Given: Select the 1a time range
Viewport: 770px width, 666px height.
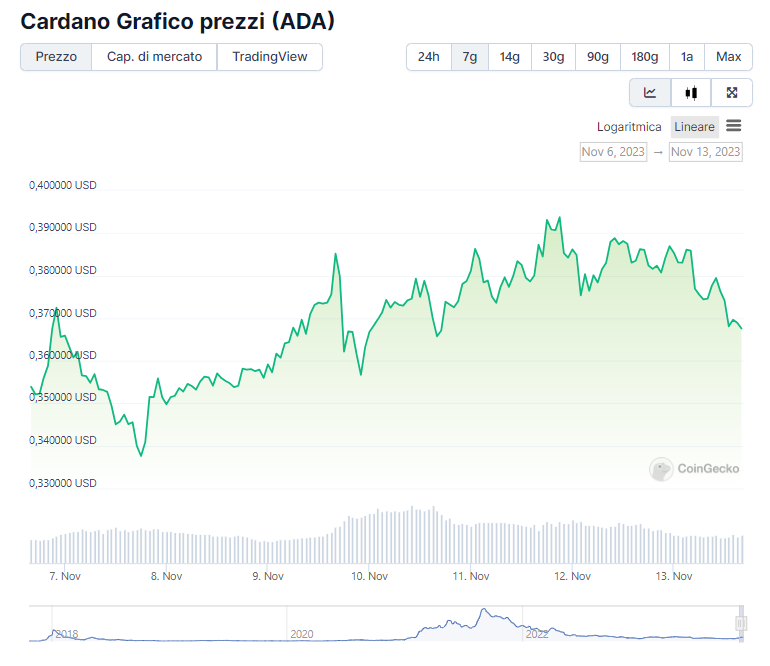Looking at the screenshot, I should pos(687,57).
